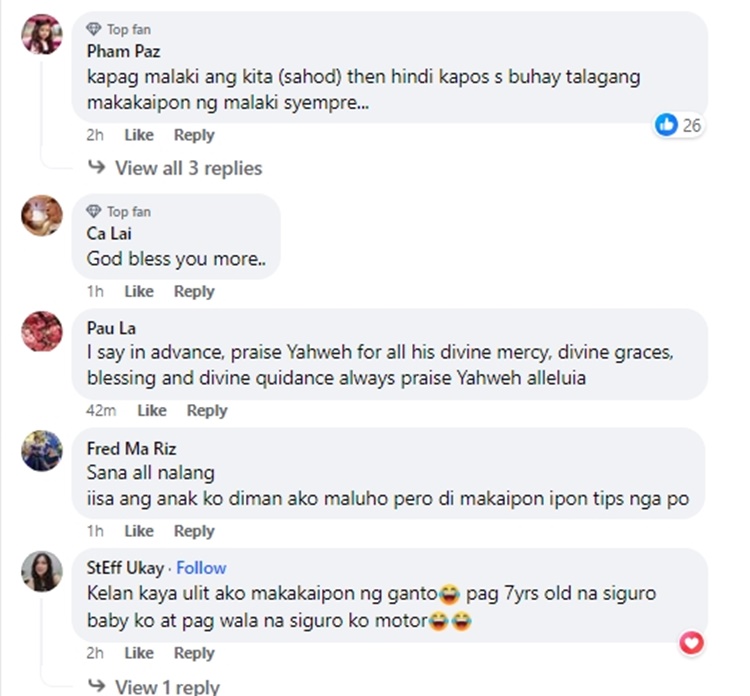Expand the 1 reply under StEff Ukay
Viewport: 750px width, 696px height.
pyautogui.click(x=167, y=686)
